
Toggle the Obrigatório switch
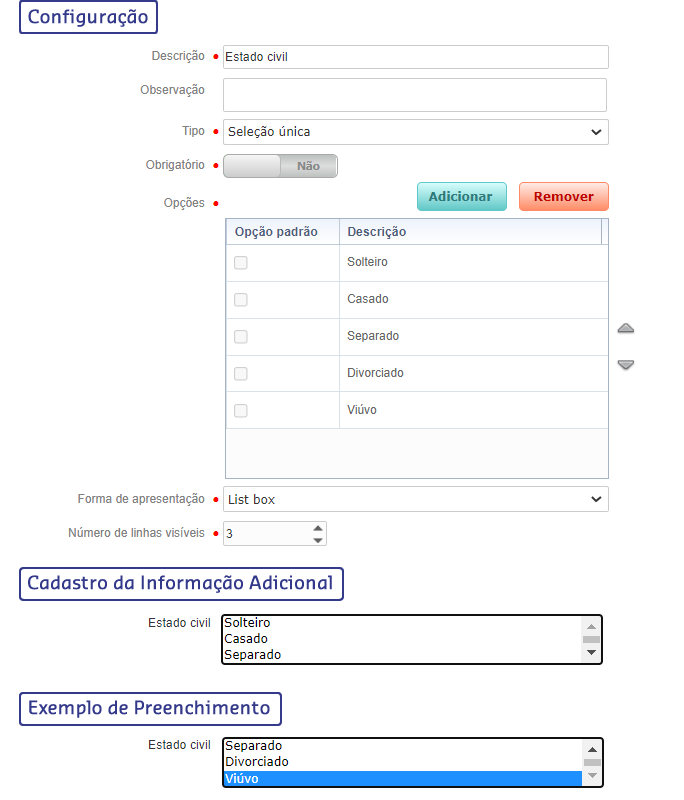tap(280, 166)
